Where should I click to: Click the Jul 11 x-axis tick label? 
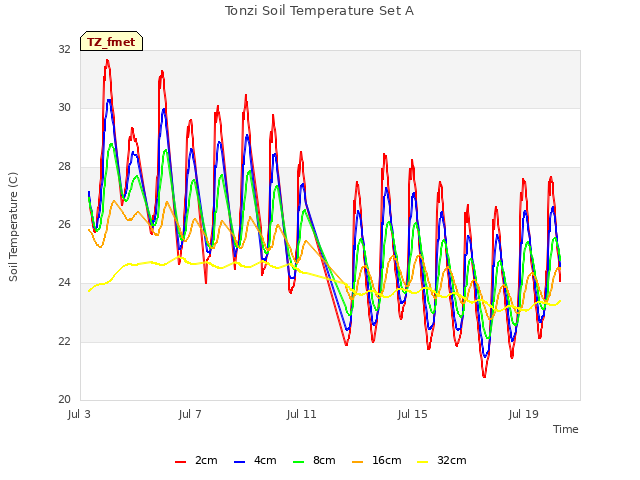[x=301, y=414]
